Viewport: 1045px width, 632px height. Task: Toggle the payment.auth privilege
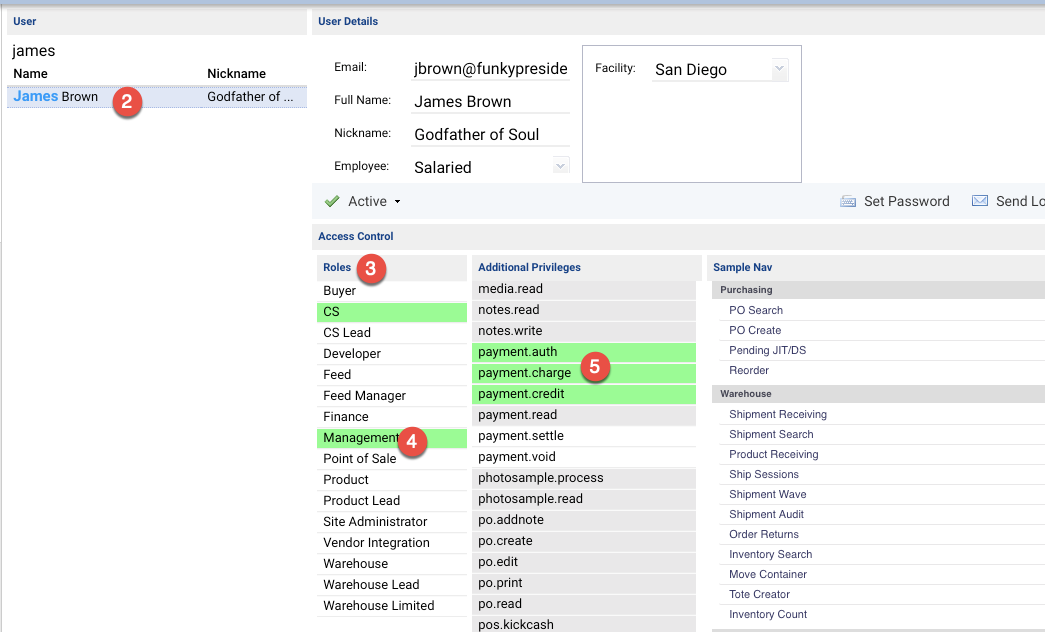(x=584, y=352)
